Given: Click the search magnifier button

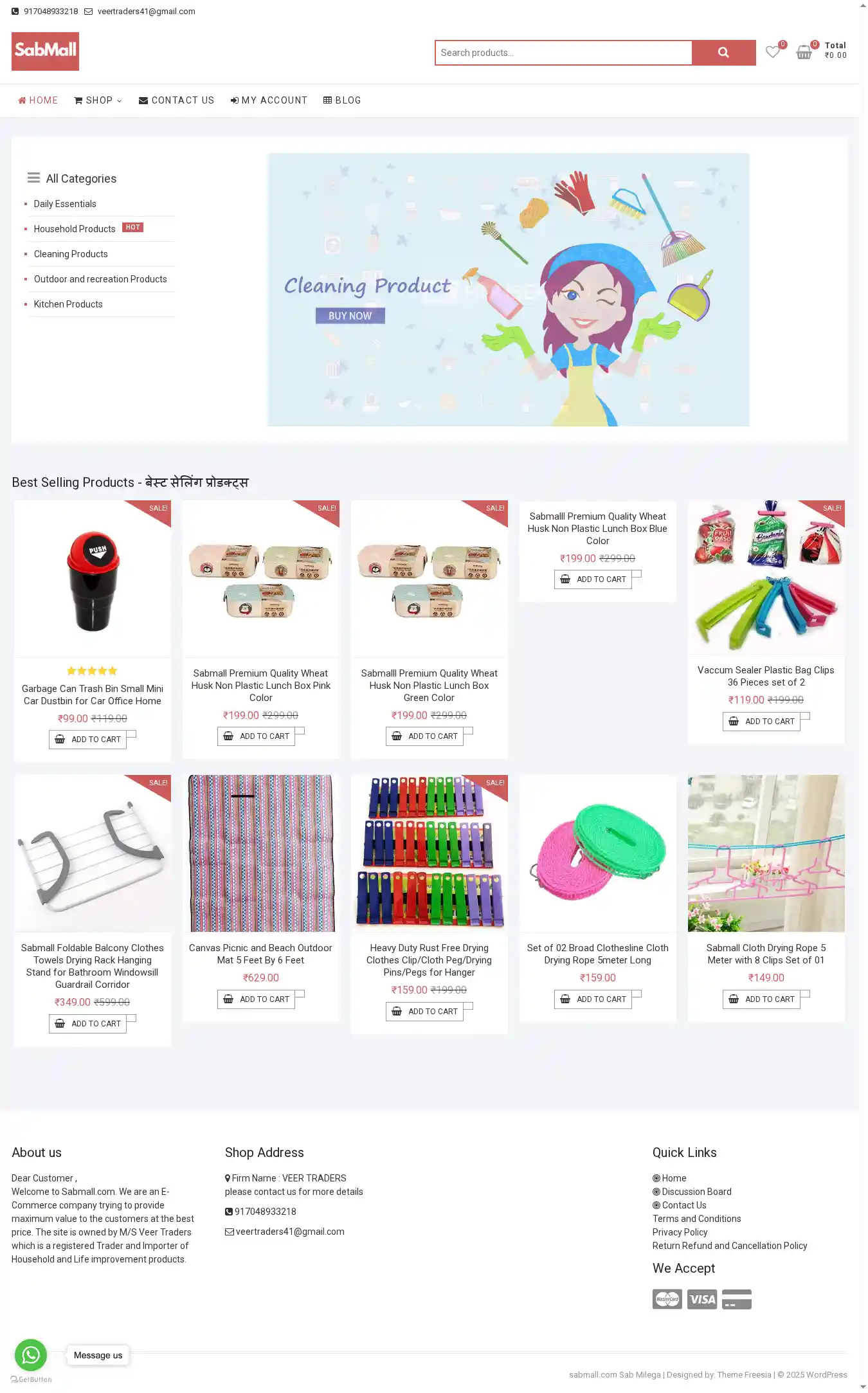Looking at the screenshot, I should (723, 53).
